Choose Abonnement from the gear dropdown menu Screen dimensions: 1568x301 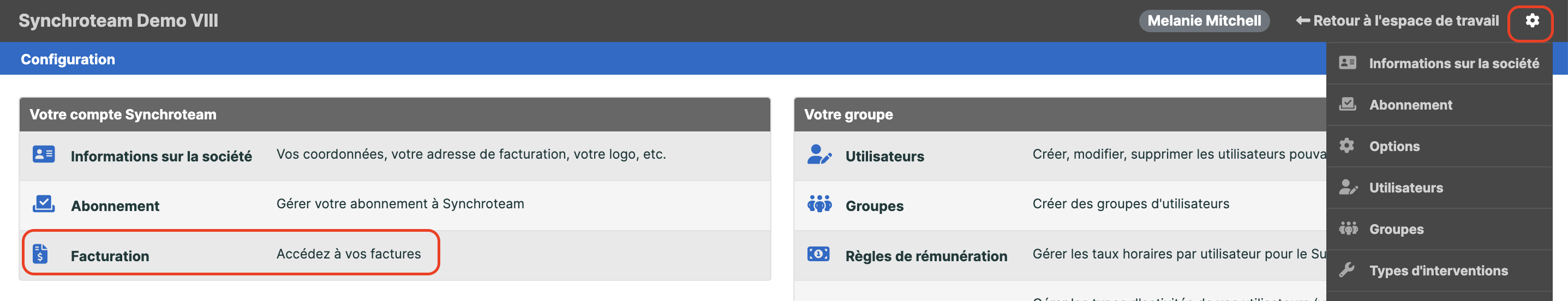pos(1439,105)
